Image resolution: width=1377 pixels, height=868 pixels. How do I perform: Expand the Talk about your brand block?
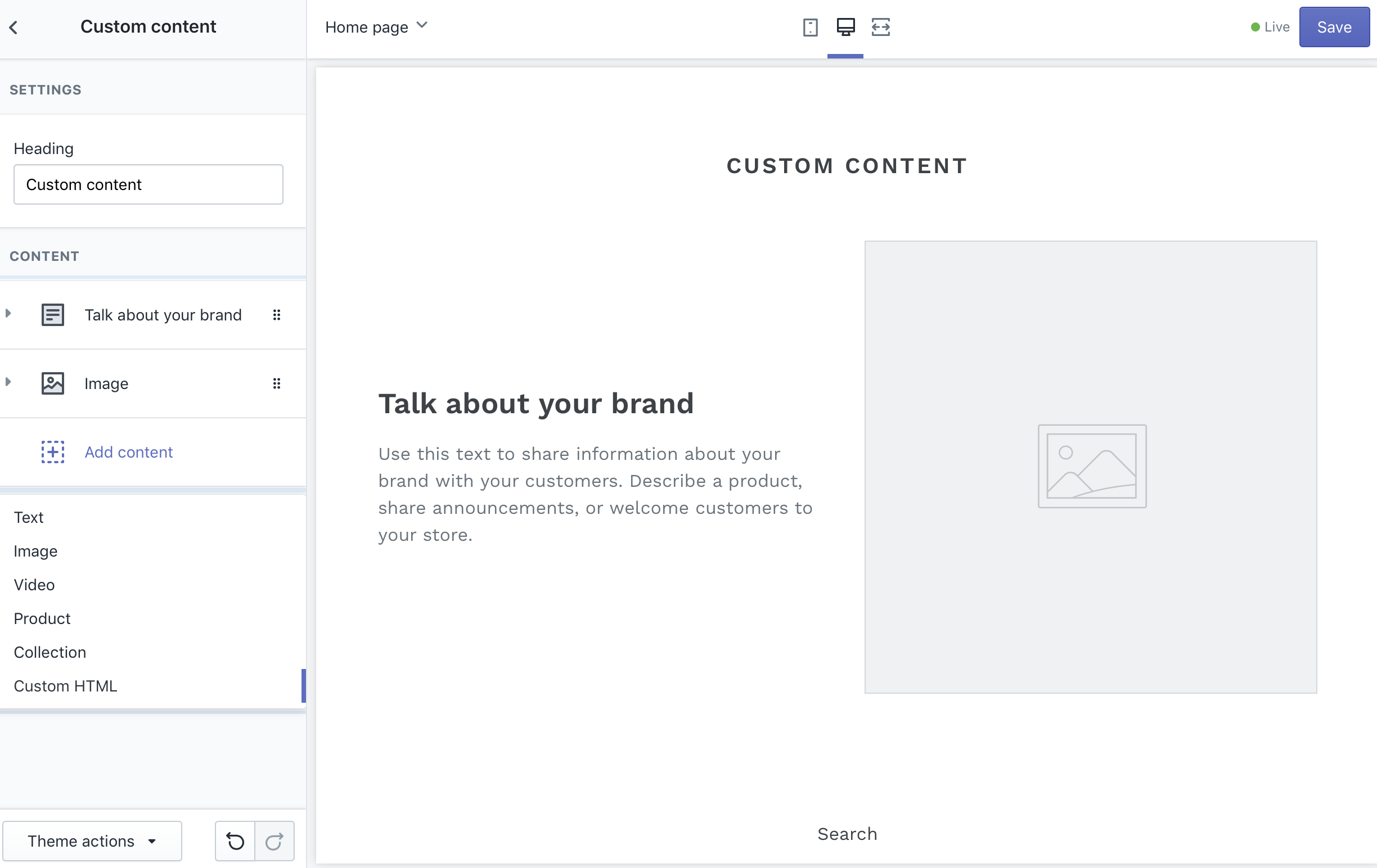8,313
